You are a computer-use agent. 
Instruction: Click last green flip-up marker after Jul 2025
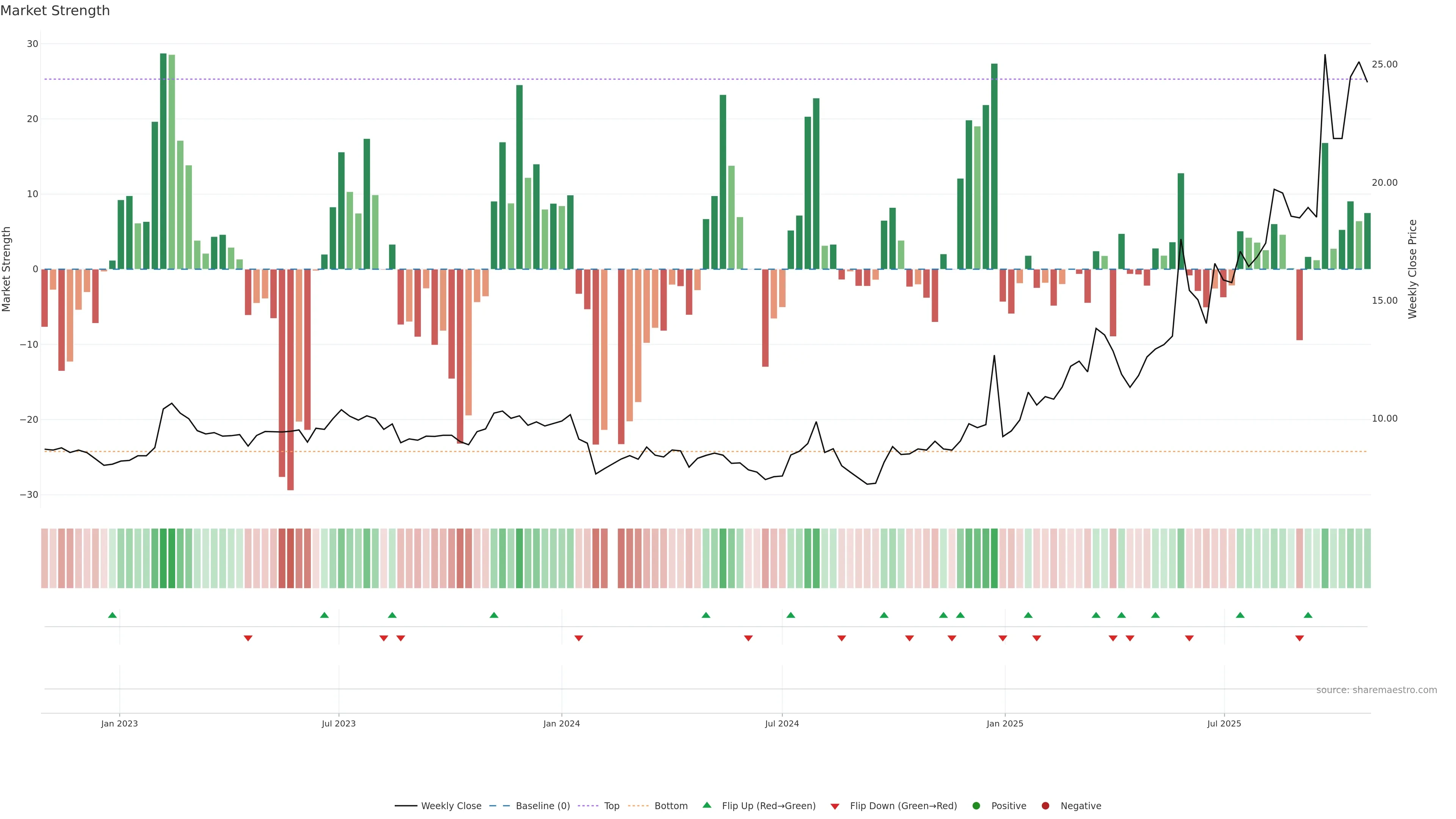[1308, 615]
